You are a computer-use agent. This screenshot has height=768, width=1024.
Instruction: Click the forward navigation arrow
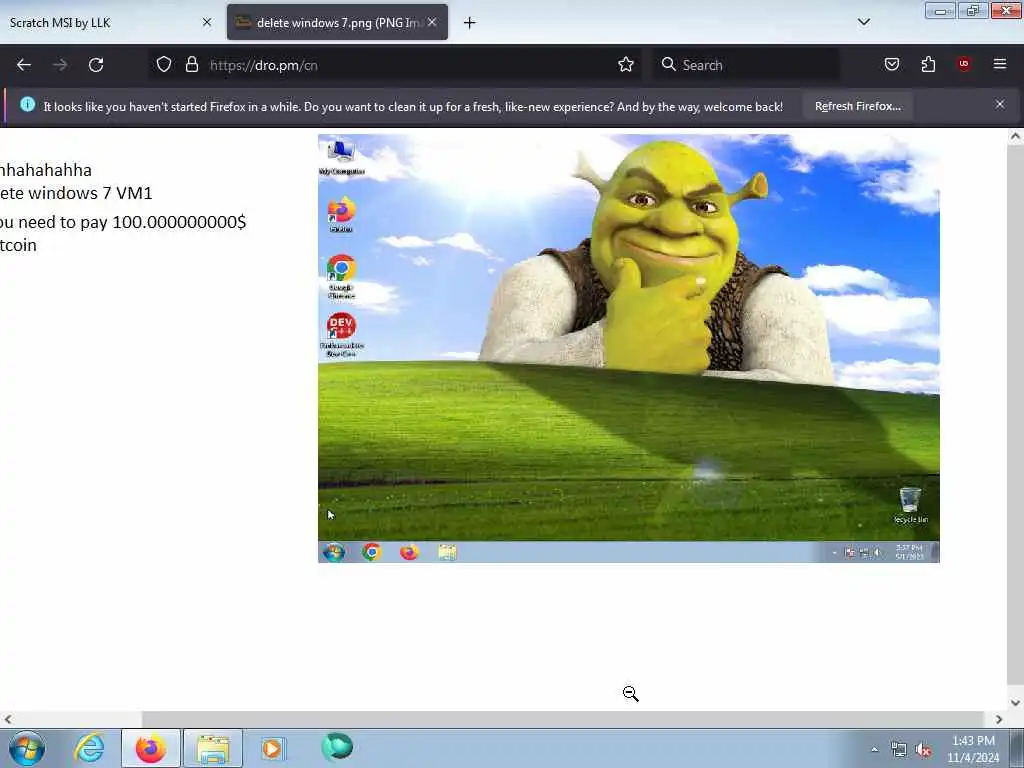pos(59,65)
